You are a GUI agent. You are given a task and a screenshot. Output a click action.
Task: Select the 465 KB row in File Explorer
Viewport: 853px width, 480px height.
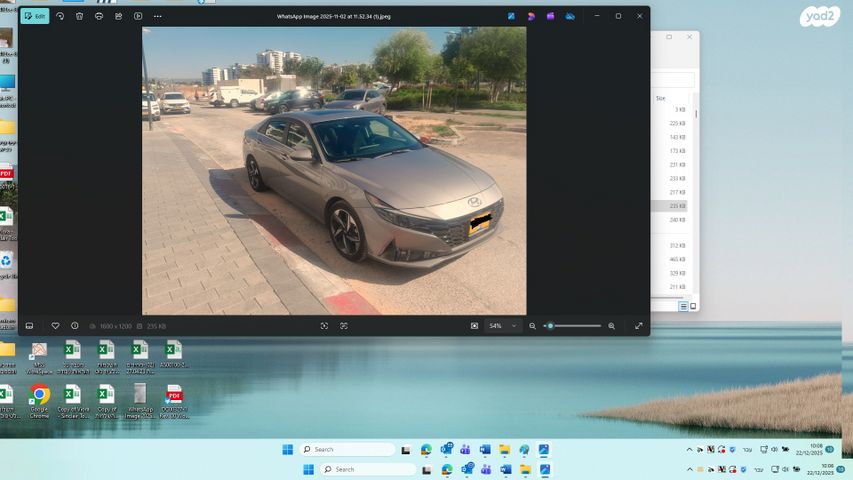670,260
